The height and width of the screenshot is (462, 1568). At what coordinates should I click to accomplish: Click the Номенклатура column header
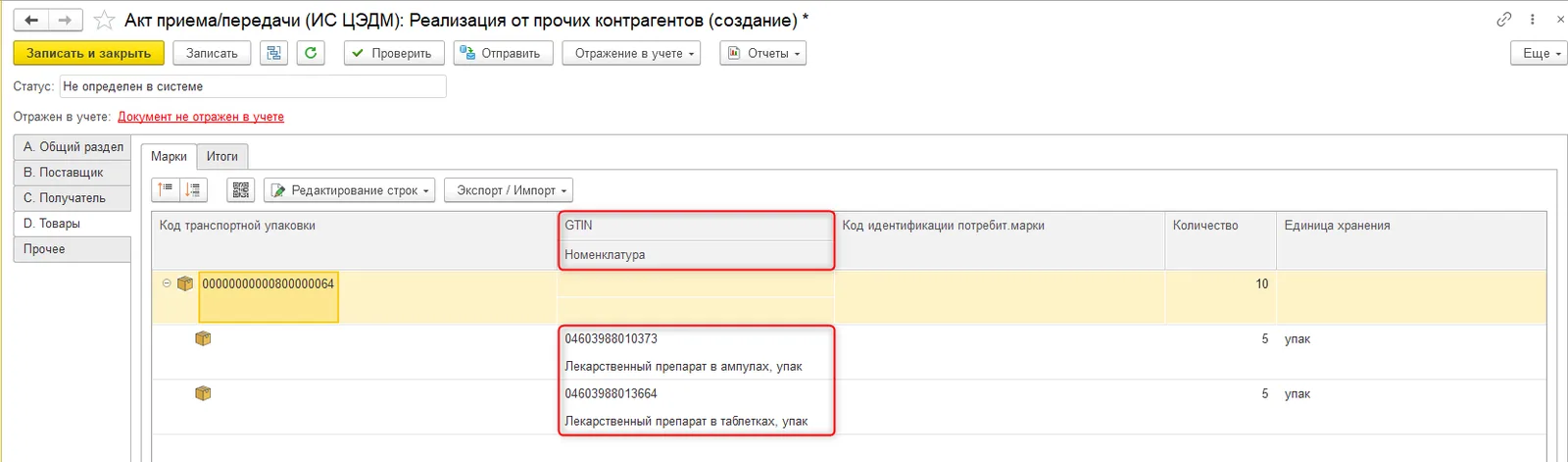(696, 255)
